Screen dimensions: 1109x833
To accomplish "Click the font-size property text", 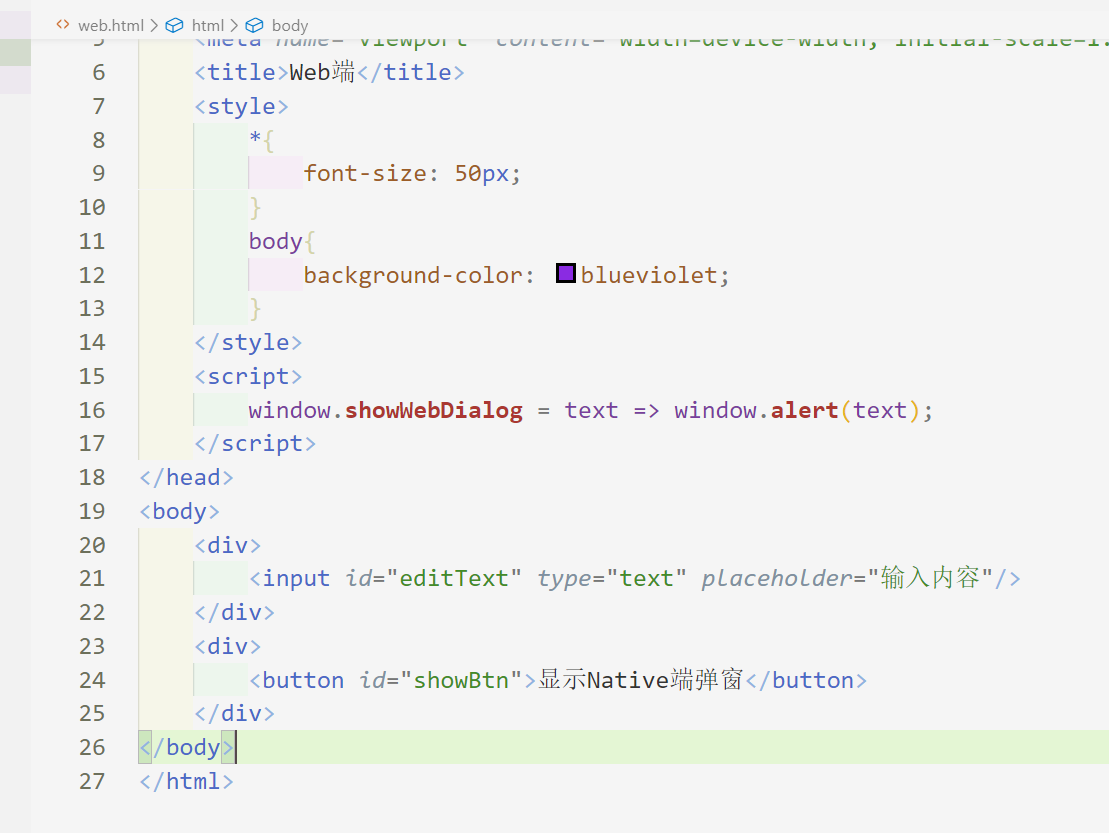I will point(365,173).
